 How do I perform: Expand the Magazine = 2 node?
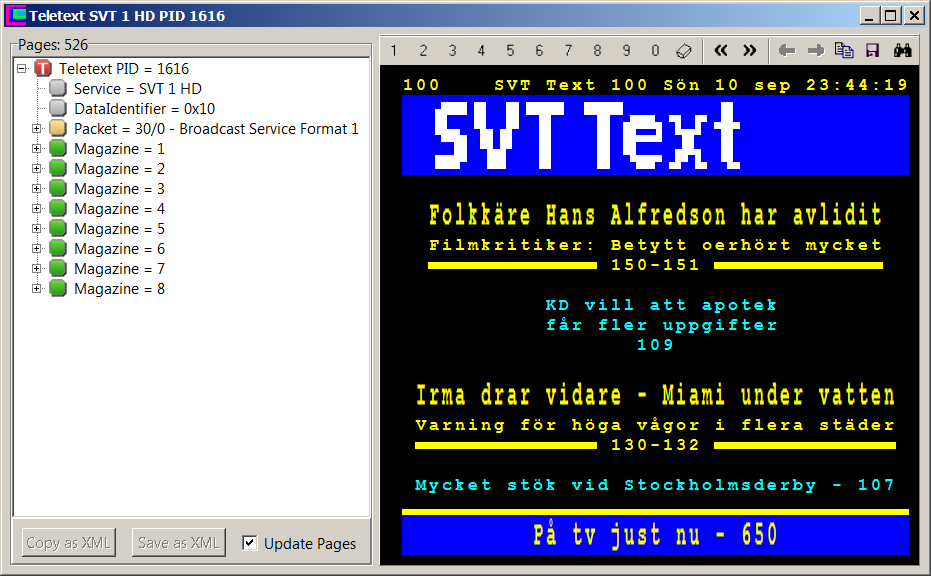[37, 169]
